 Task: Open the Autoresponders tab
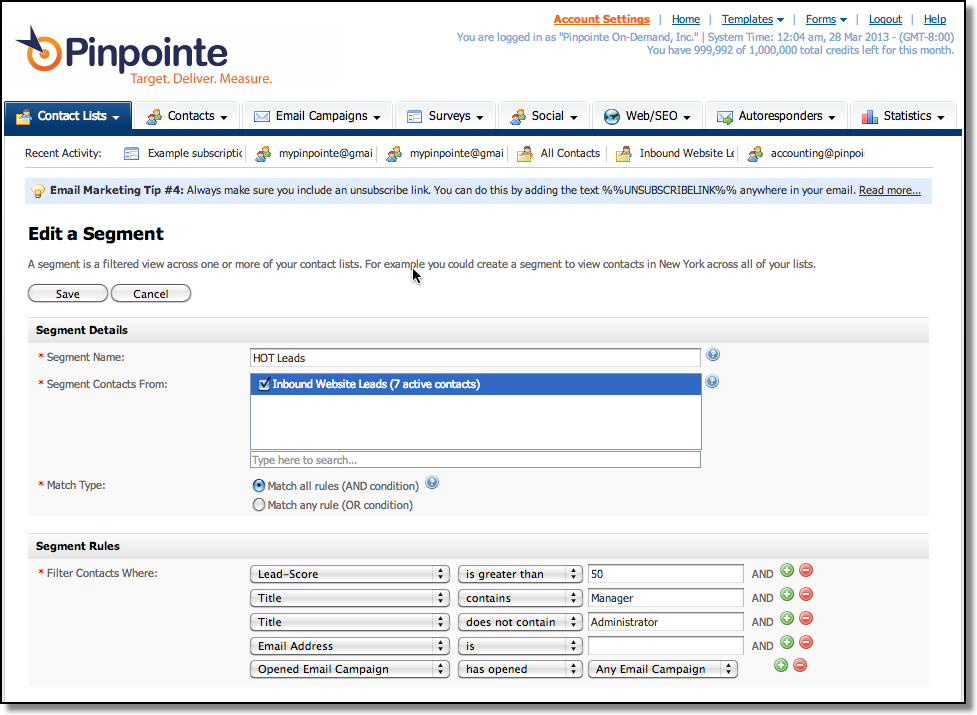pos(776,115)
